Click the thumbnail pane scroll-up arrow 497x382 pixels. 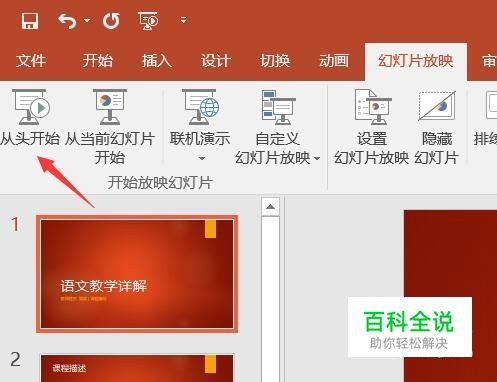(270, 207)
